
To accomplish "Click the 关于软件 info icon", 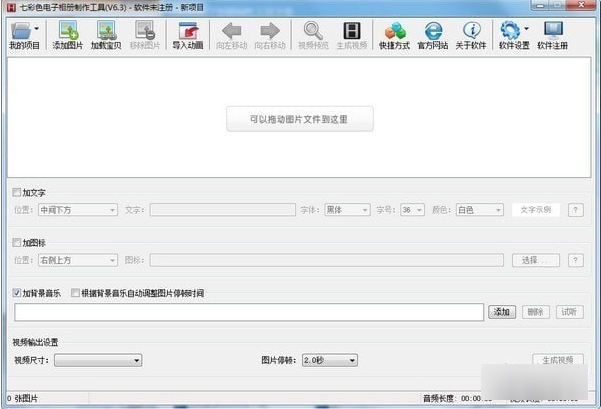I will 470,35.
